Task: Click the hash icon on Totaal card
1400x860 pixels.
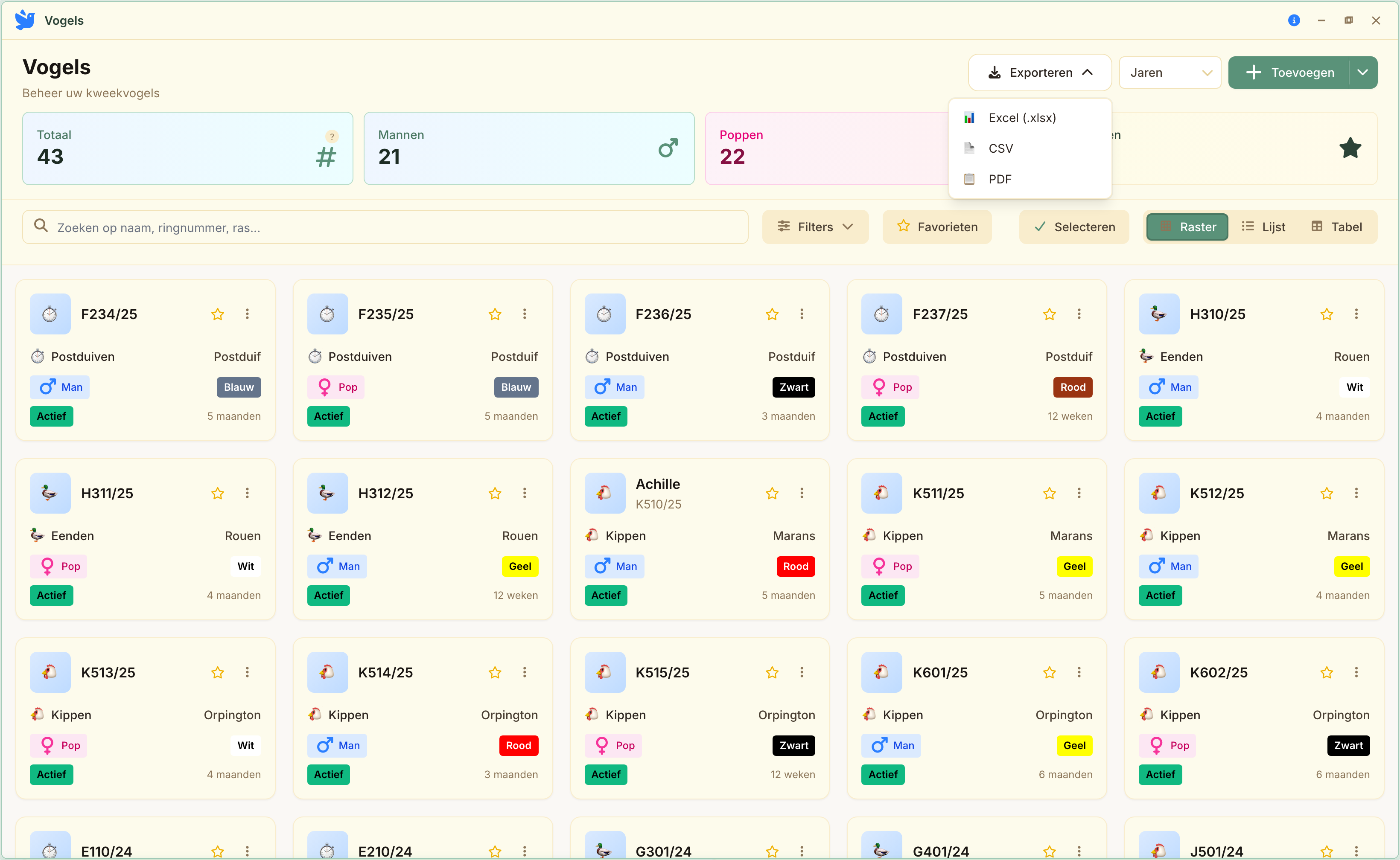Action: pos(326,157)
